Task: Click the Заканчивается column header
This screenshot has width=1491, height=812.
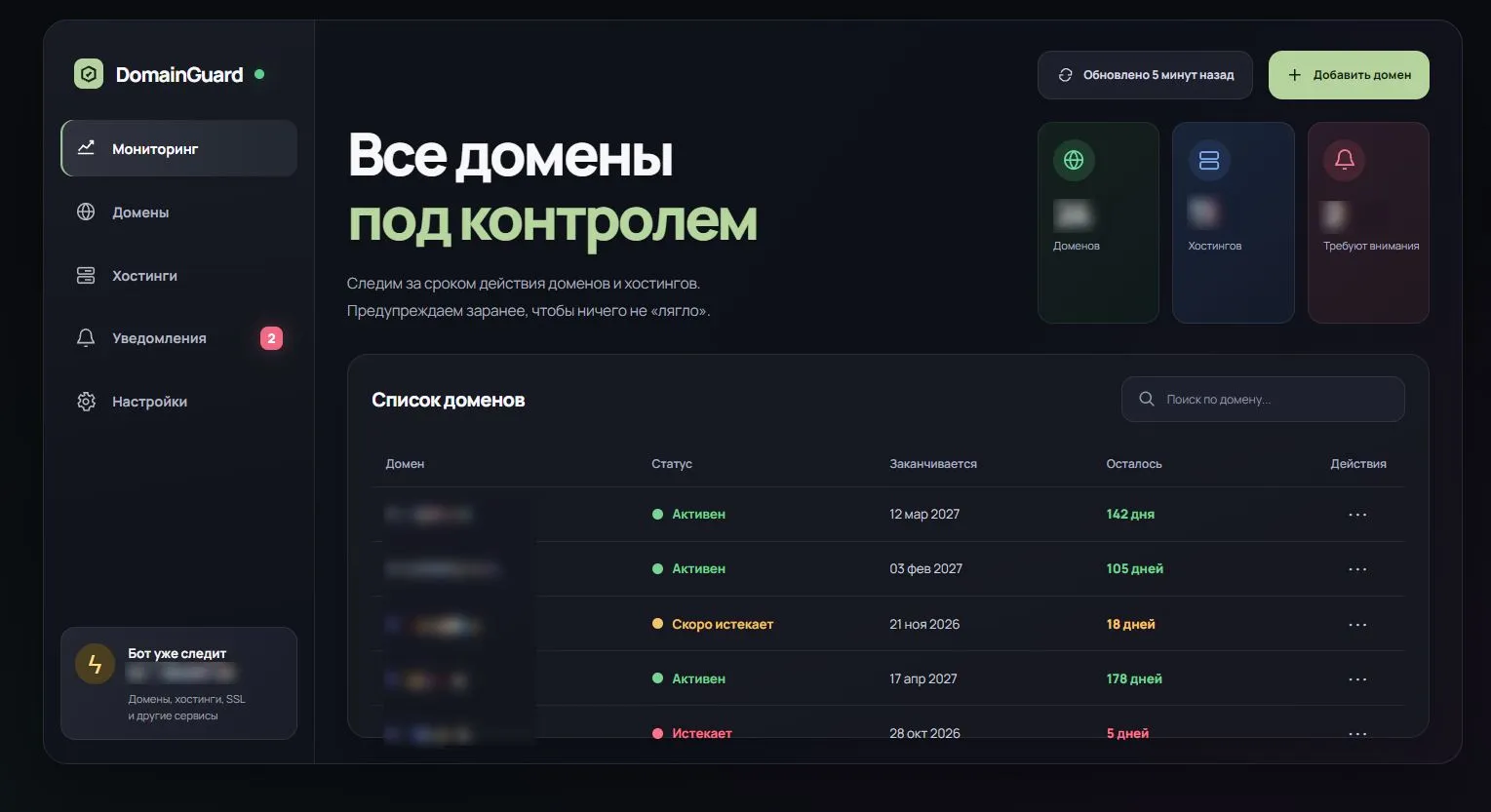Action: click(x=933, y=464)
